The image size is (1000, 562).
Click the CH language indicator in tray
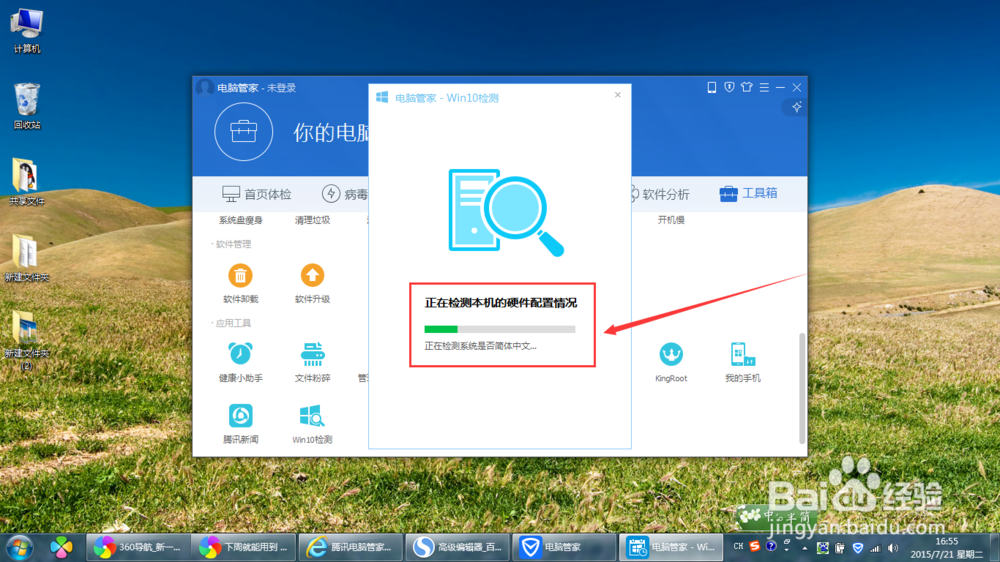(738, 547)
